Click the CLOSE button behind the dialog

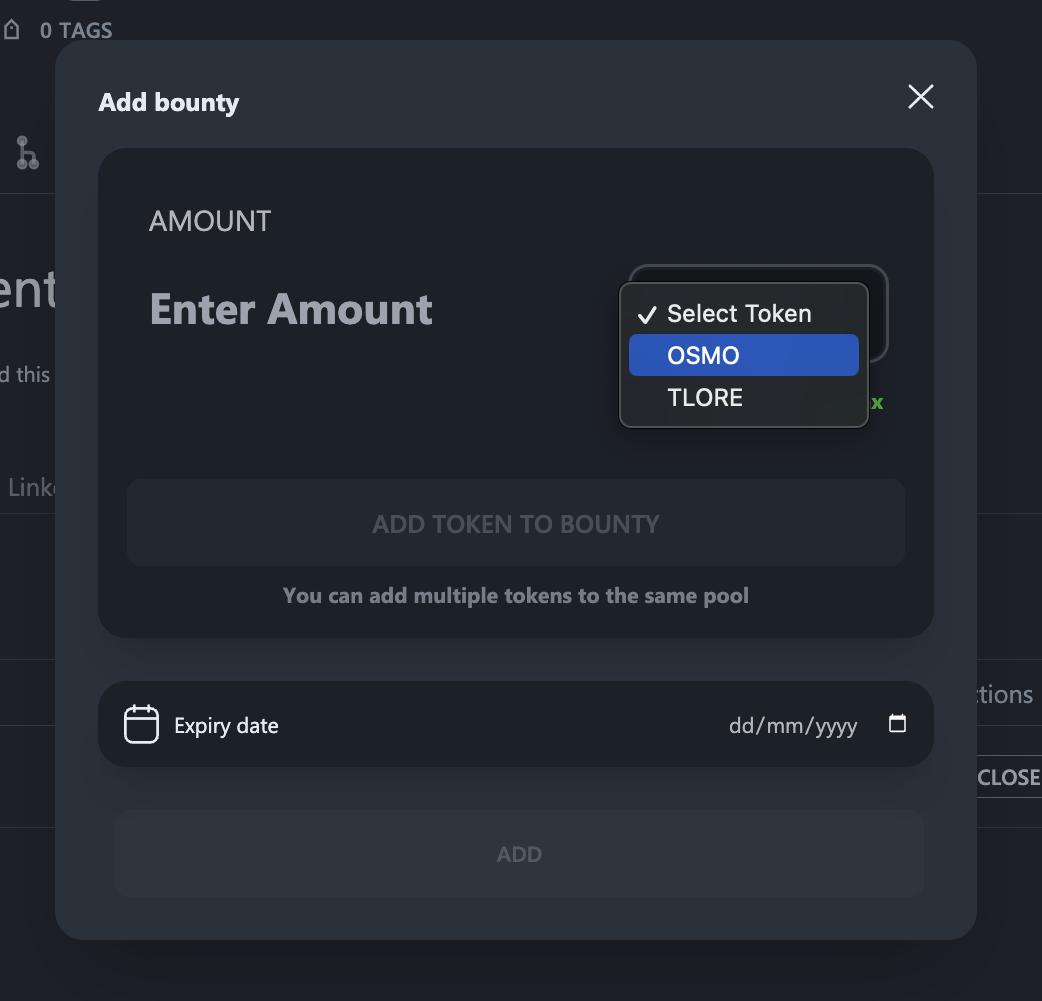click(x=1009, y=777)
